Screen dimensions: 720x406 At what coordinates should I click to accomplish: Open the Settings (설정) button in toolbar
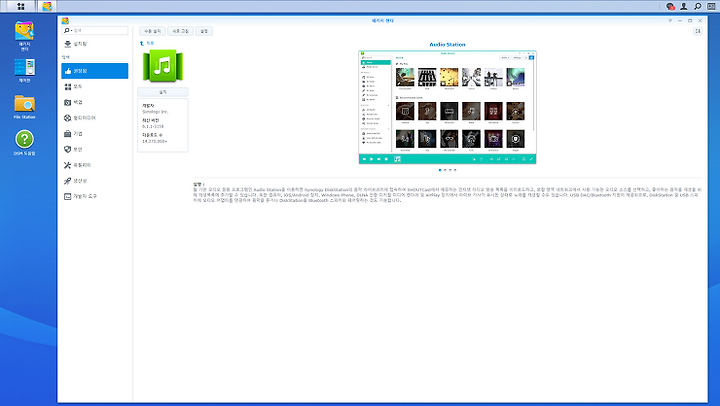pos(204,31)
